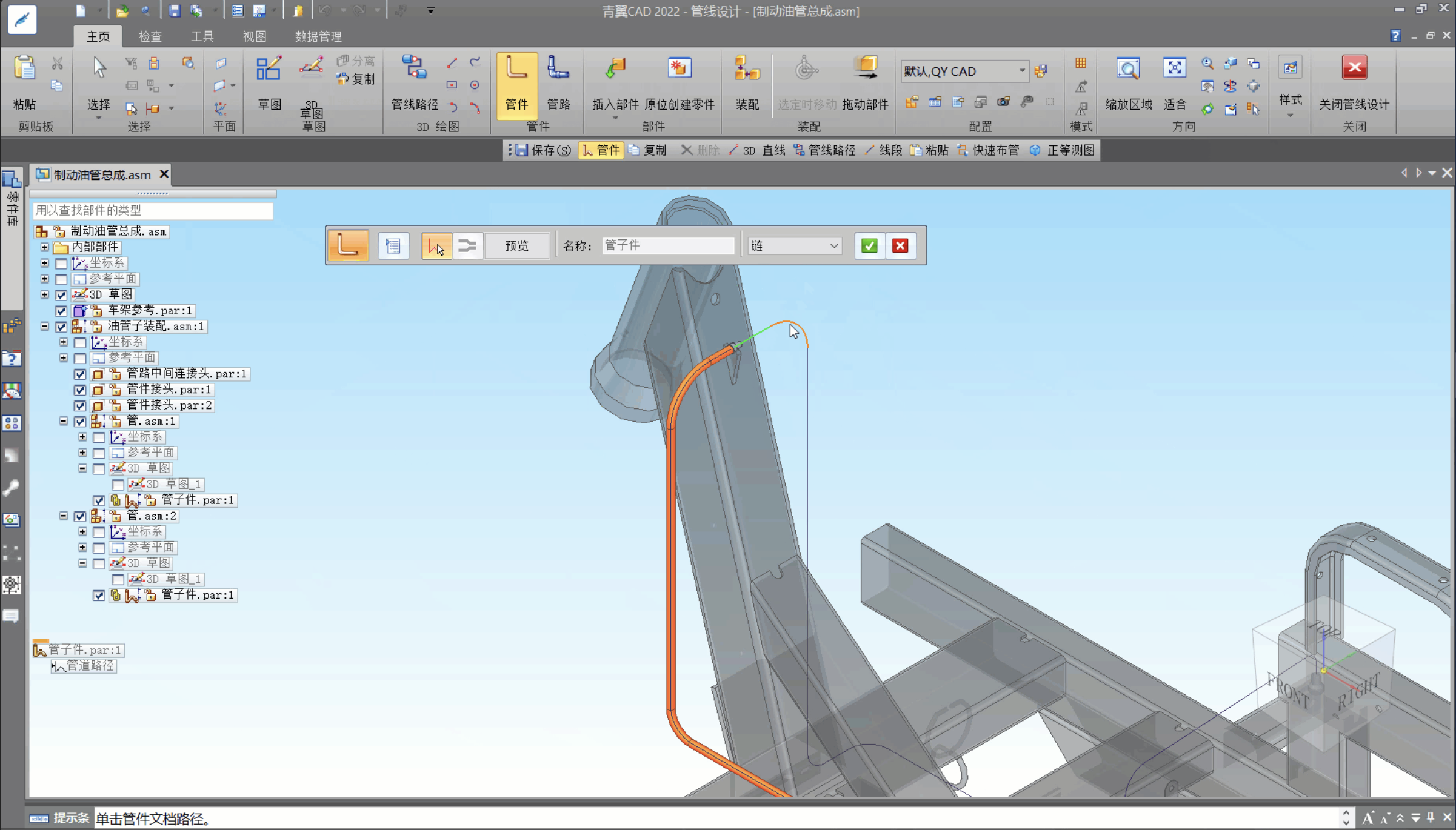This screenshot has height=830, width=1456.
Task: Toggle 管路中间连接头.par:1 checkbox
Action: [80, 374]
